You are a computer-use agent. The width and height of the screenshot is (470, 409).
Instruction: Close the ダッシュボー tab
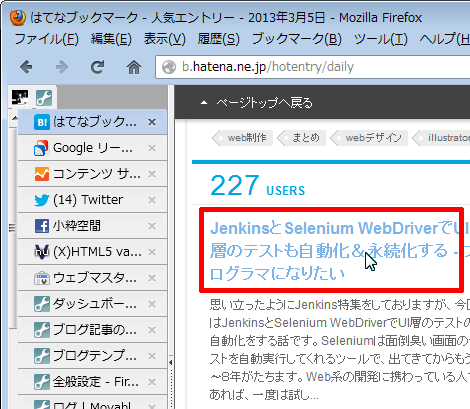click(152, 304)
